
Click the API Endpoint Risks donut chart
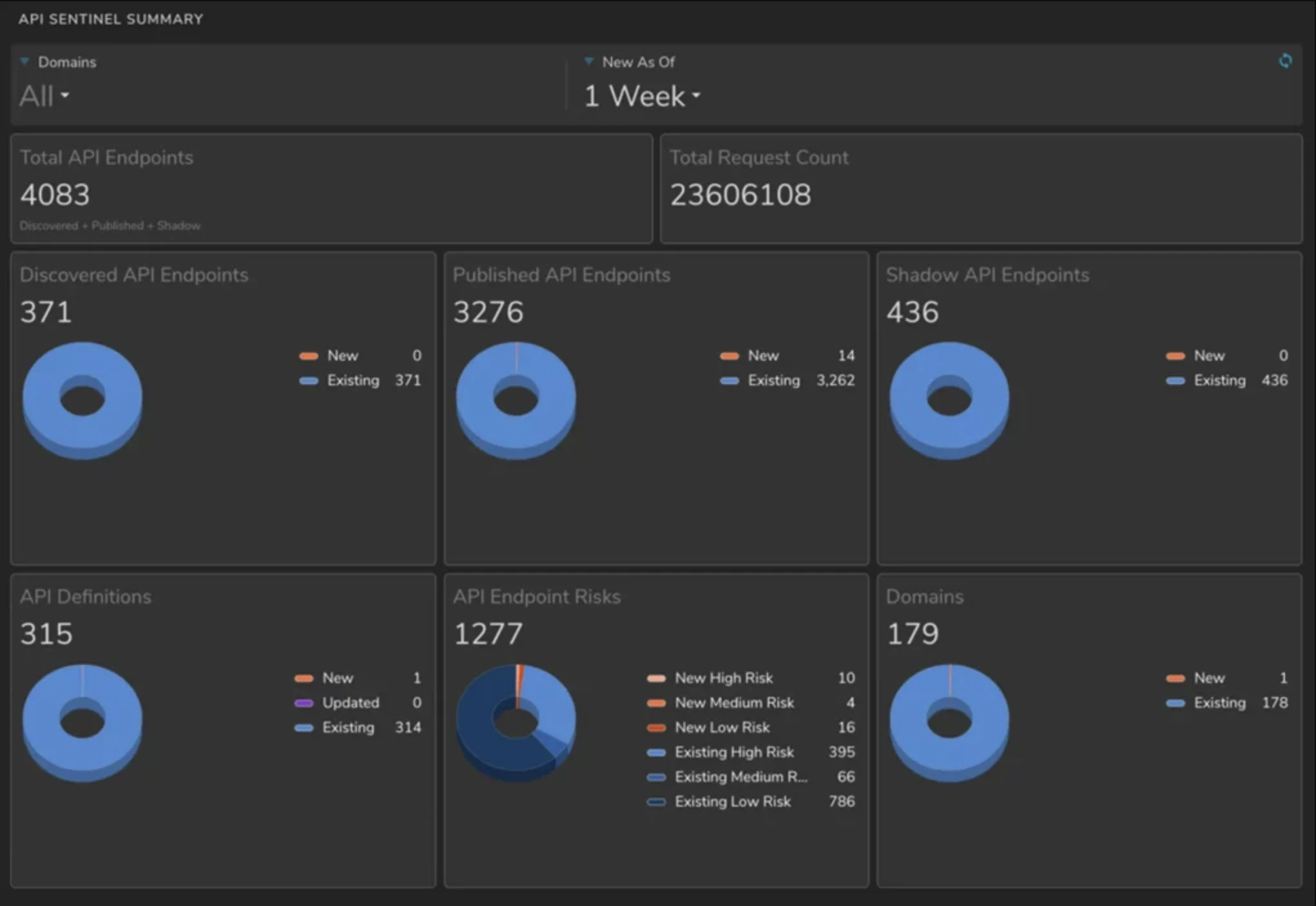point(516,722)
